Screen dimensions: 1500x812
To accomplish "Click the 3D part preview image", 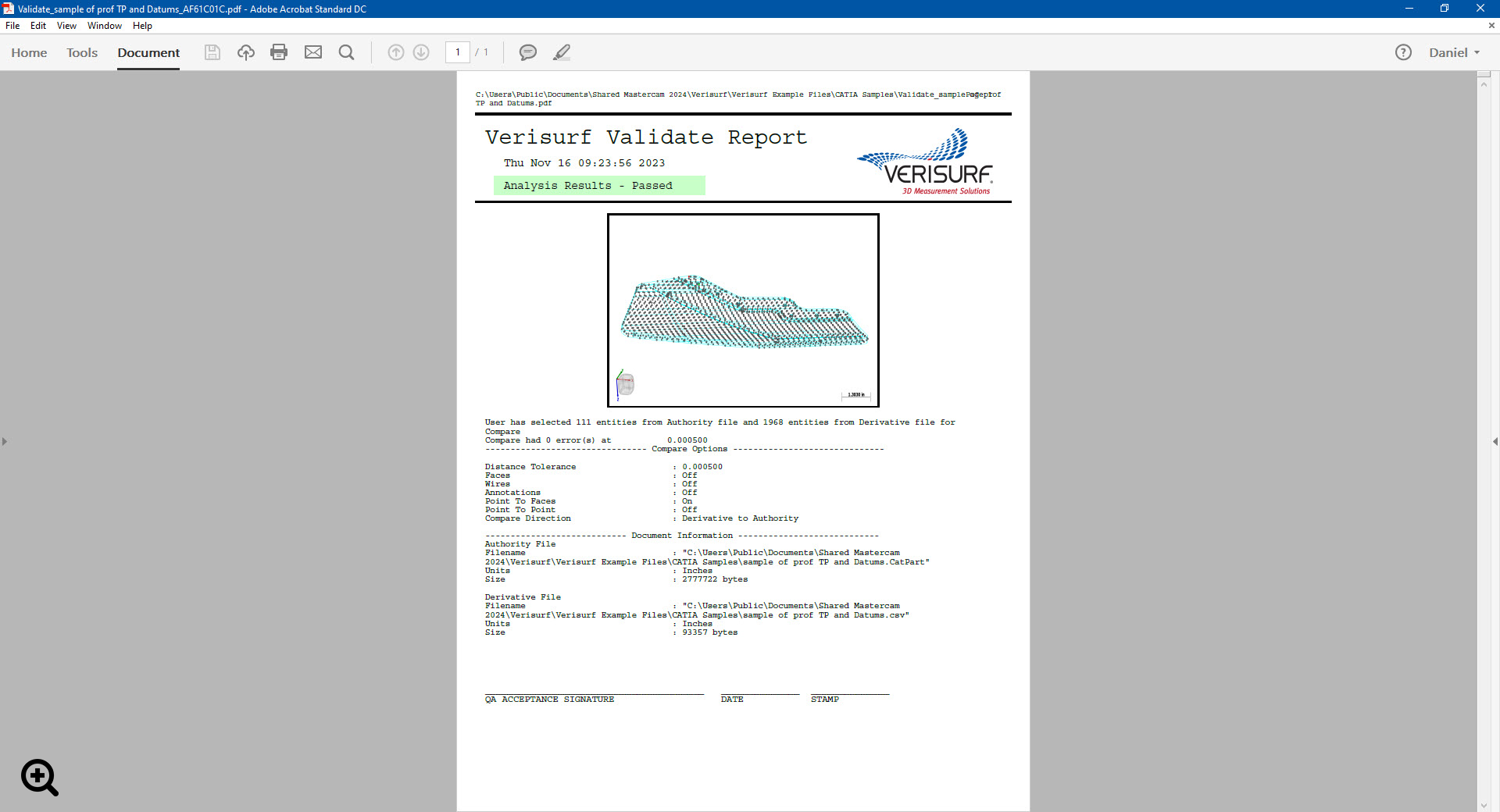I will click(x=743, y=310).
